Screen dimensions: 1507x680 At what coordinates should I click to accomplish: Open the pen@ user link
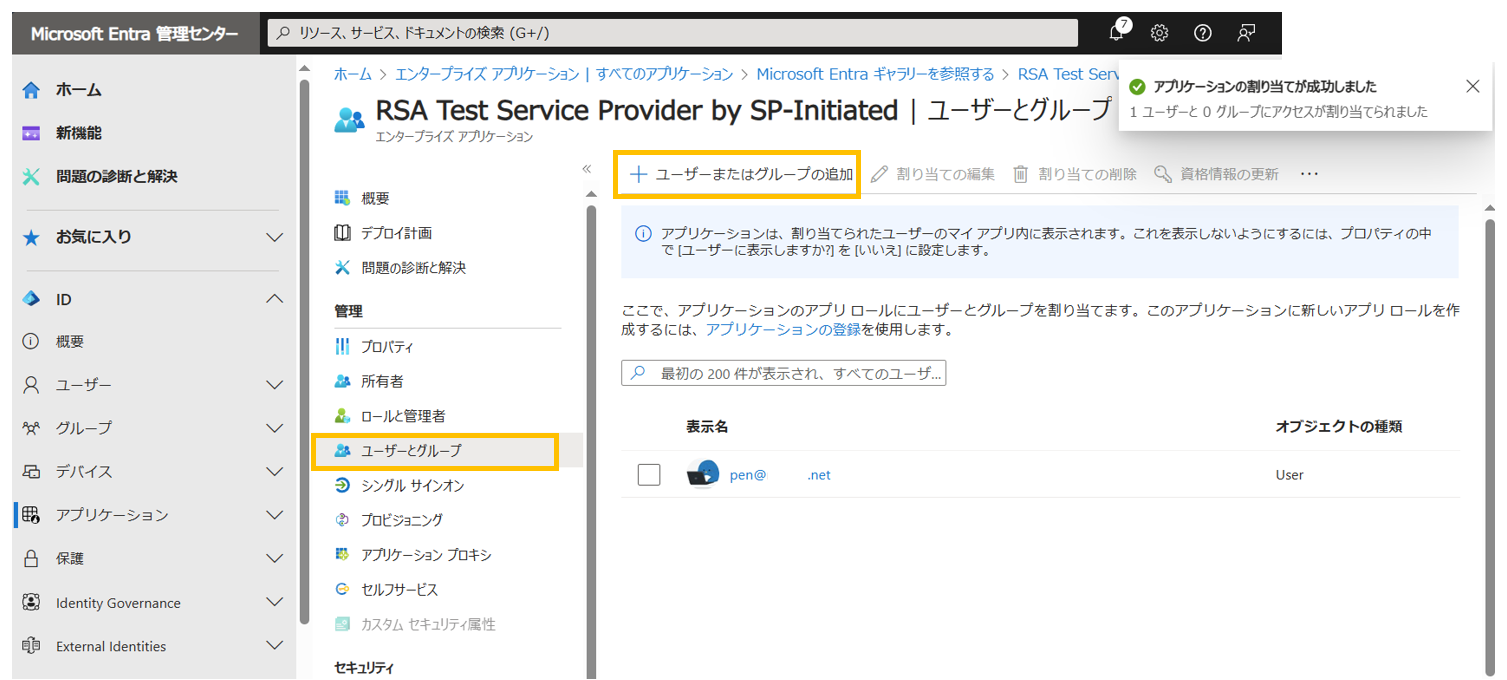click(x=780, y=475)
